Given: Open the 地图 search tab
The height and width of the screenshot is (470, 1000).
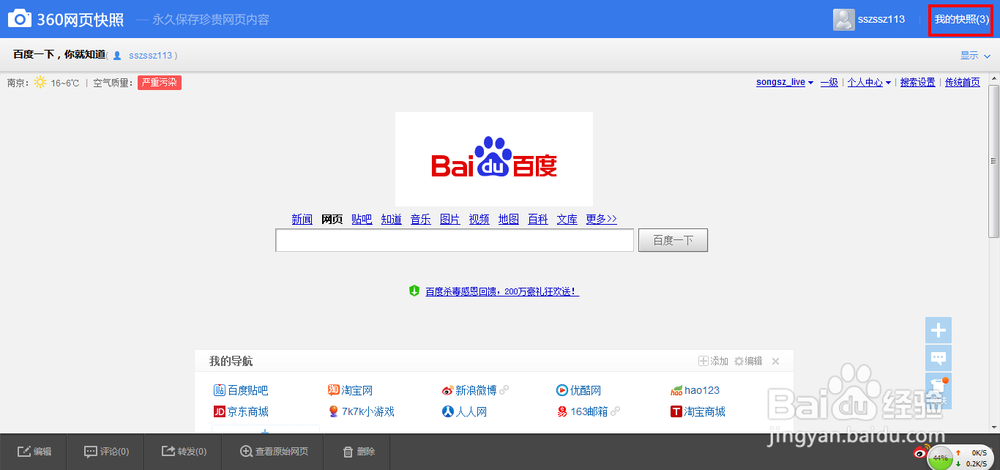Looking at the screenshot, I should click(508, 219).
